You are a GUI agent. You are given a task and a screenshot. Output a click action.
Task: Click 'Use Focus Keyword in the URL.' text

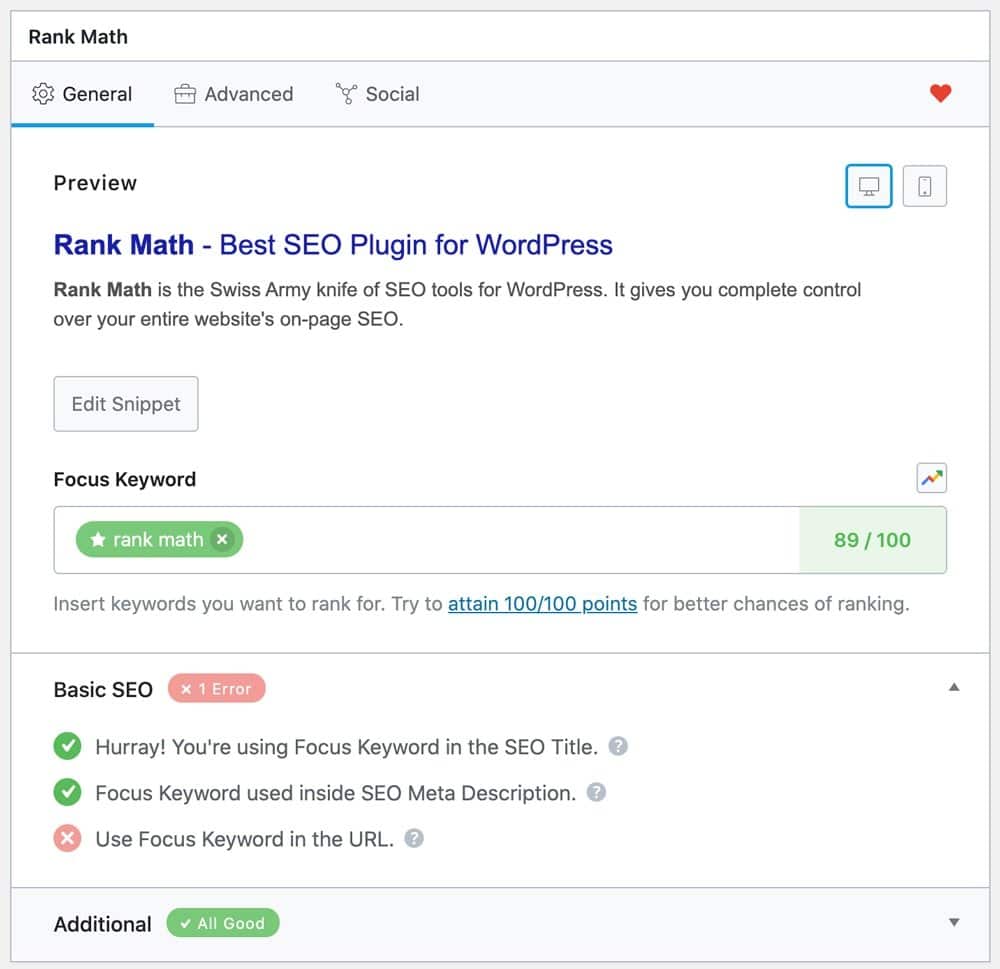pyautogui.click(x=244, y=839)
